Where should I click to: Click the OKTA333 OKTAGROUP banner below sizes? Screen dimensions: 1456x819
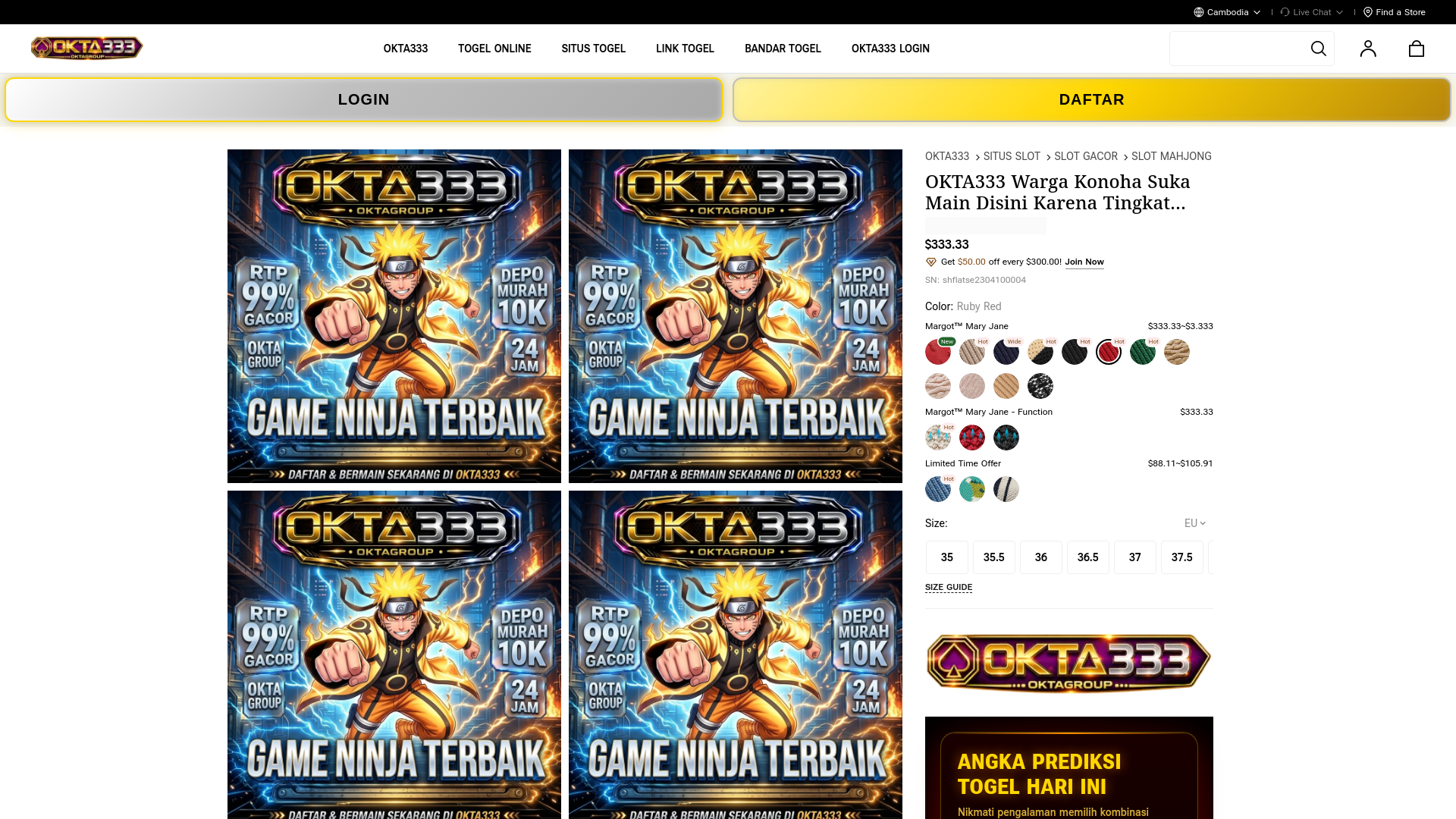[x=1069, y=663]
